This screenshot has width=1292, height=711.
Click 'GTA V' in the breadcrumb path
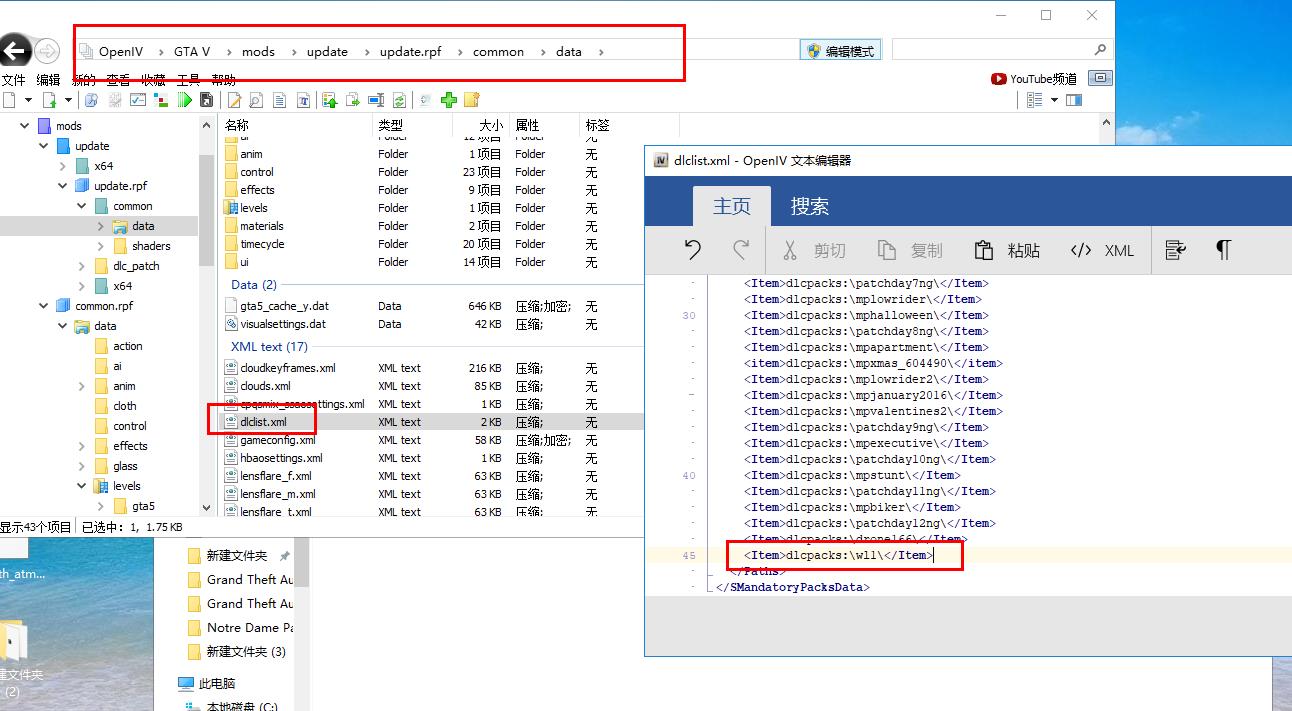pos(192,51)
